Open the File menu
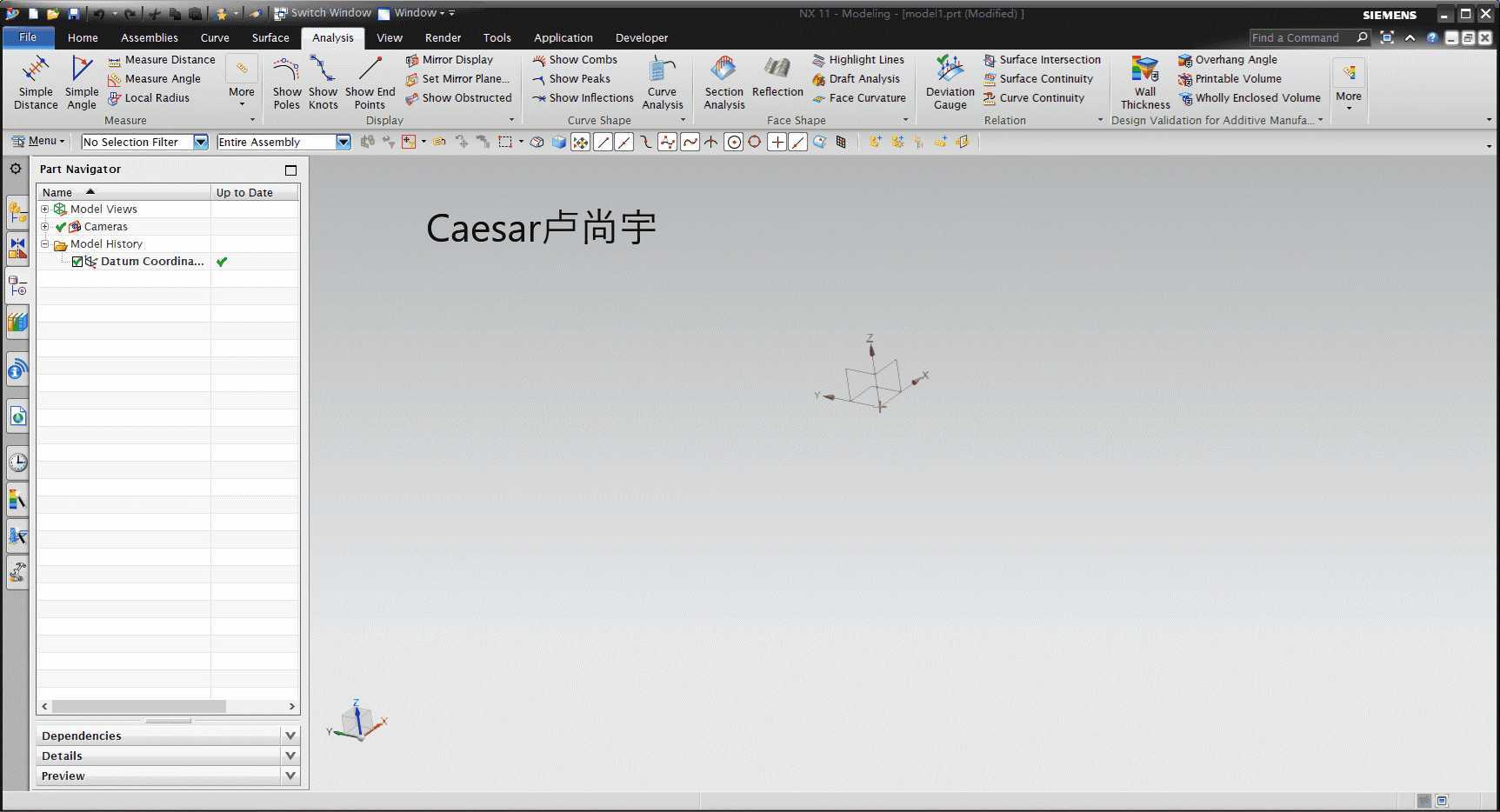 [x=28, y=37]
